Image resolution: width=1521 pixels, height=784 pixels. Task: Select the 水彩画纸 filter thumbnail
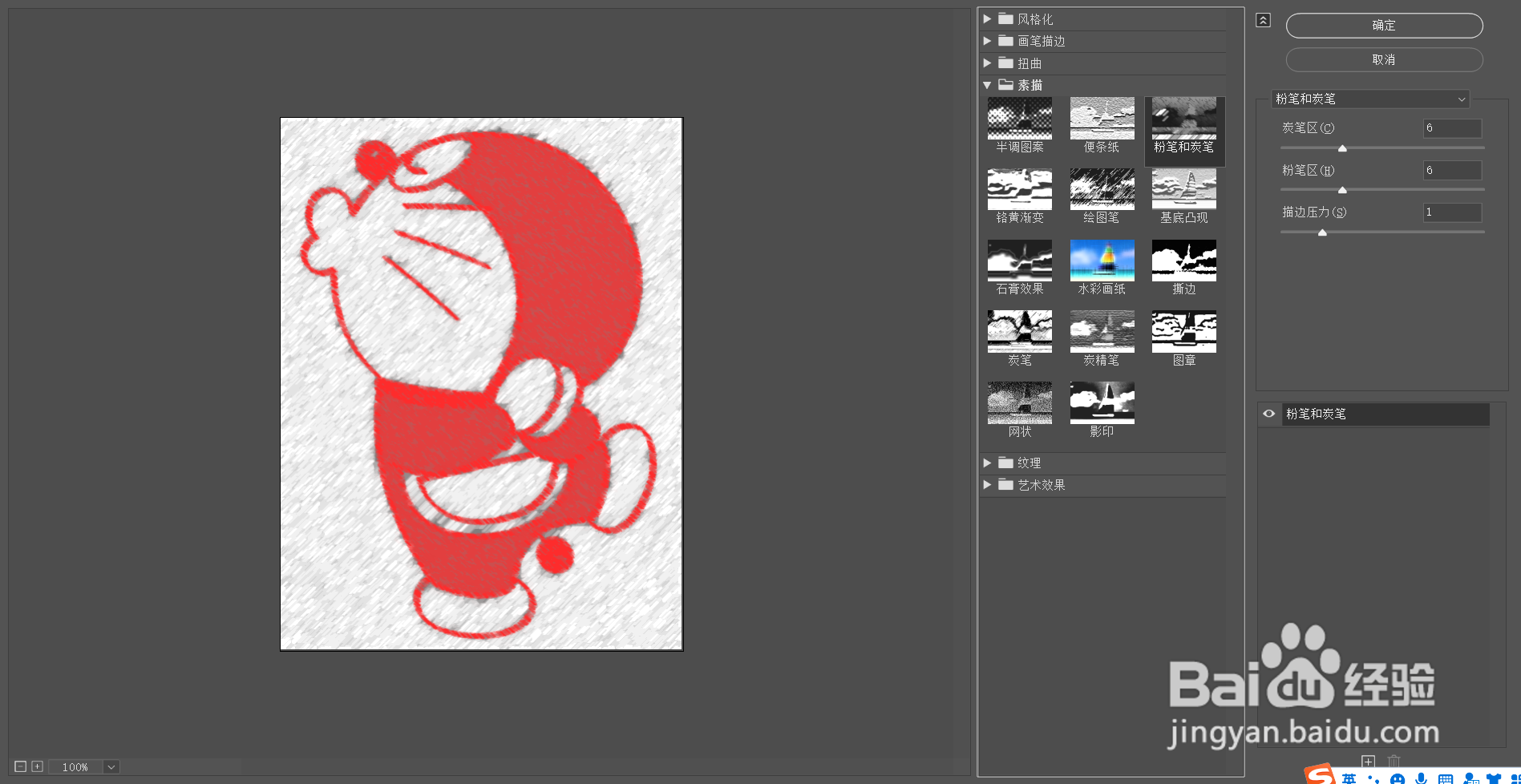coord(1102,261)
